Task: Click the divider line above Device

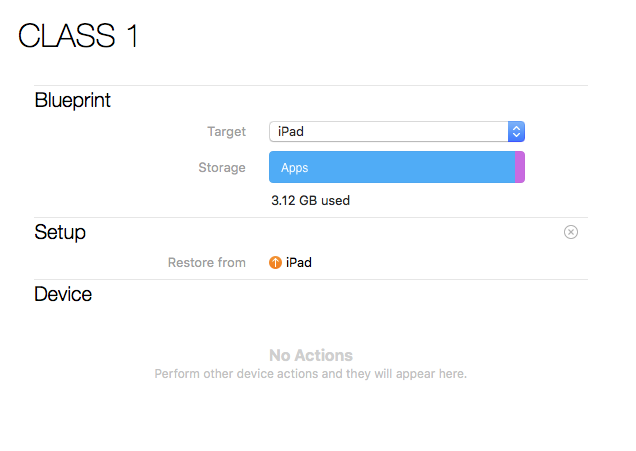Action: coord(311,279)
